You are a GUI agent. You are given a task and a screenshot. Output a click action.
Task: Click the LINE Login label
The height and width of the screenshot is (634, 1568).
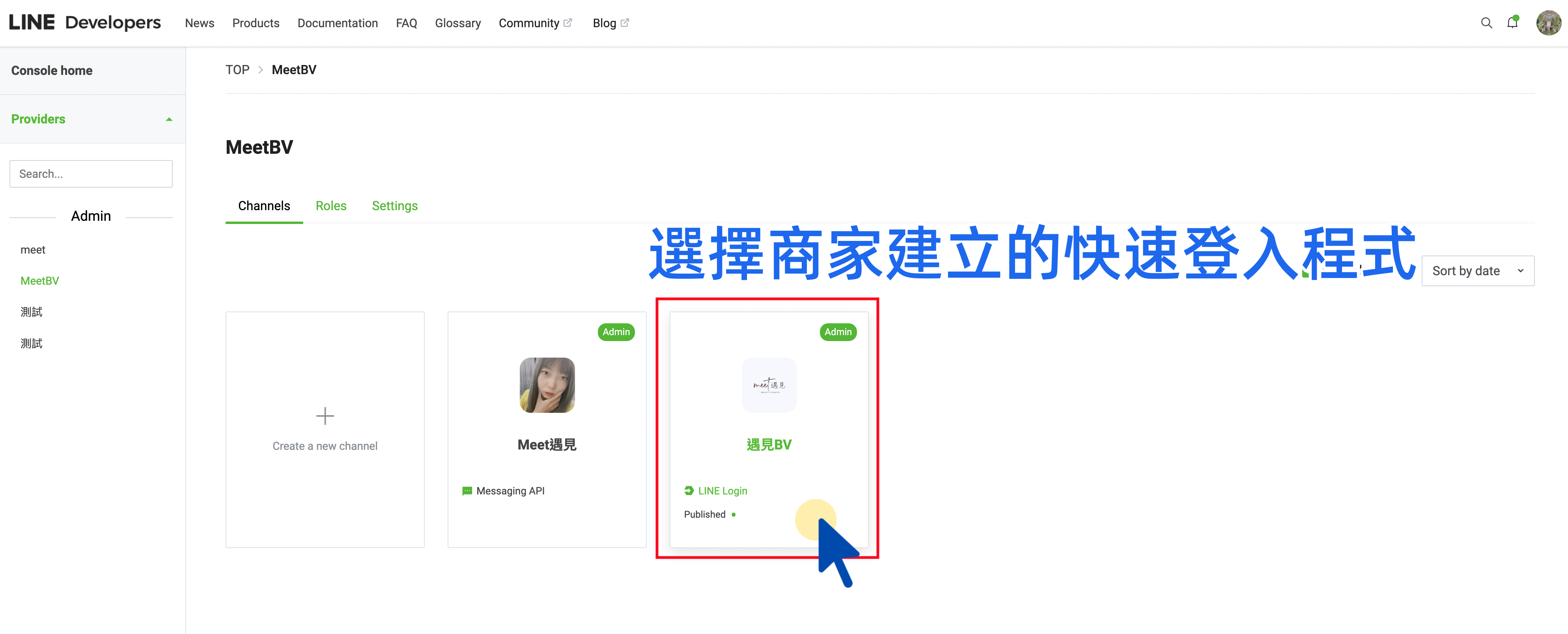(722, 491)
